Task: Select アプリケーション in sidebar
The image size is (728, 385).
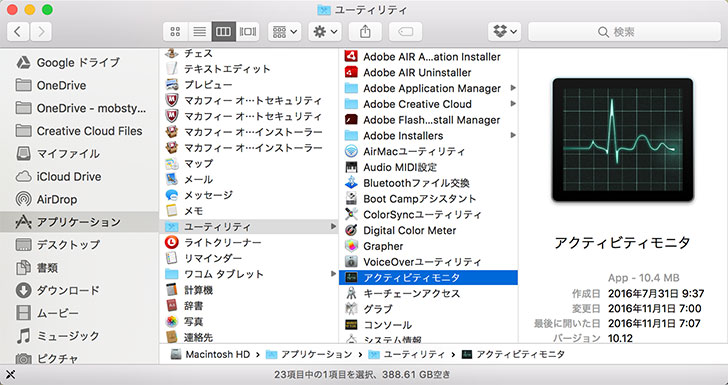Action: click(x=79, y=222)
